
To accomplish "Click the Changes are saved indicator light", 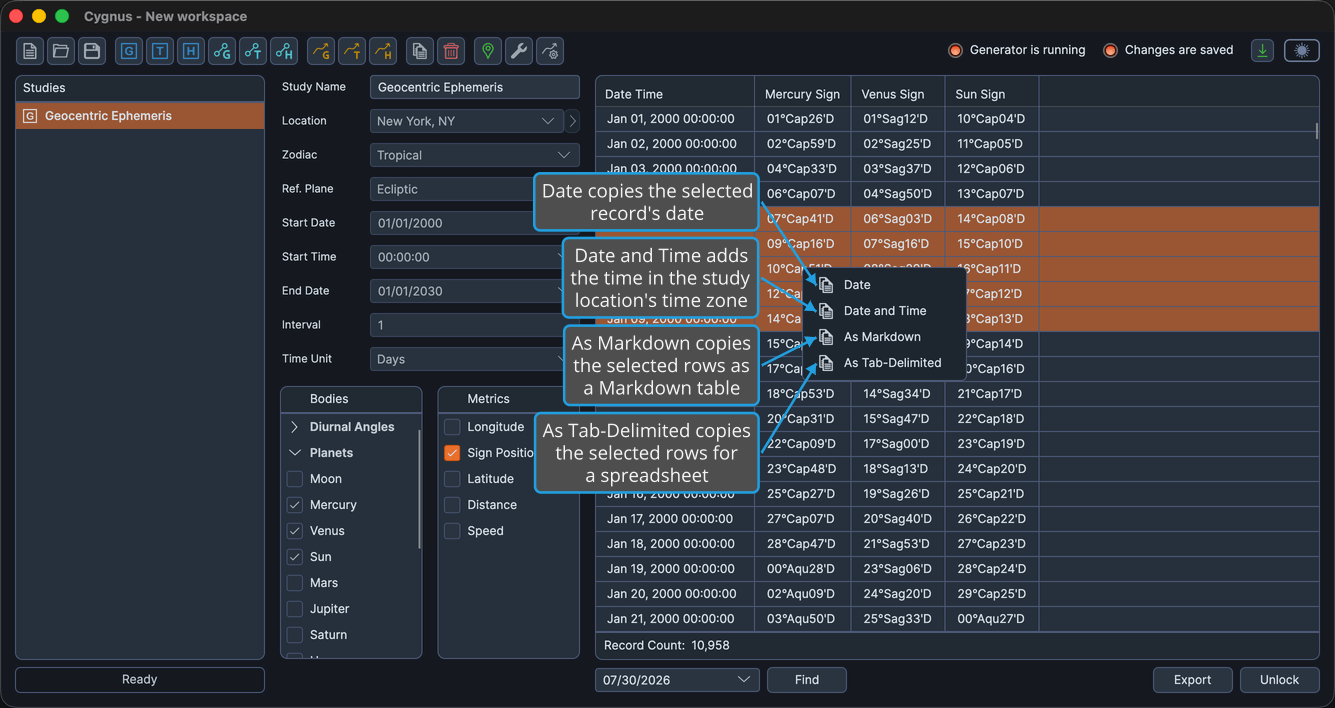I will click(x=1110, y=50).
